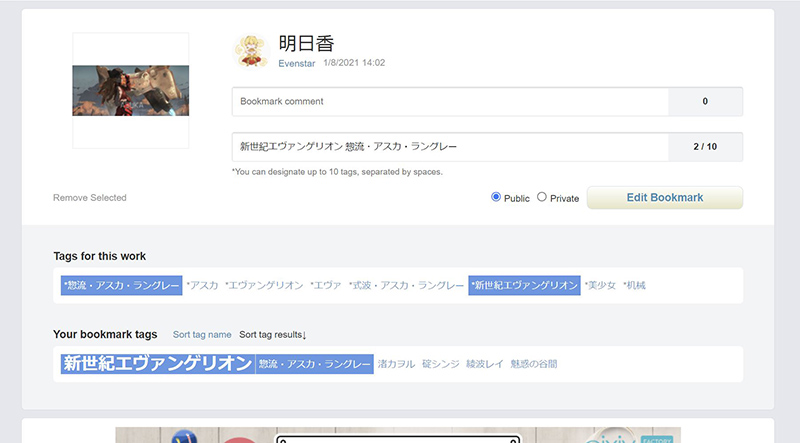Open the 明日香 artwork thumbnail
This screenshot has height=443, width=800.
click(131, 90)
